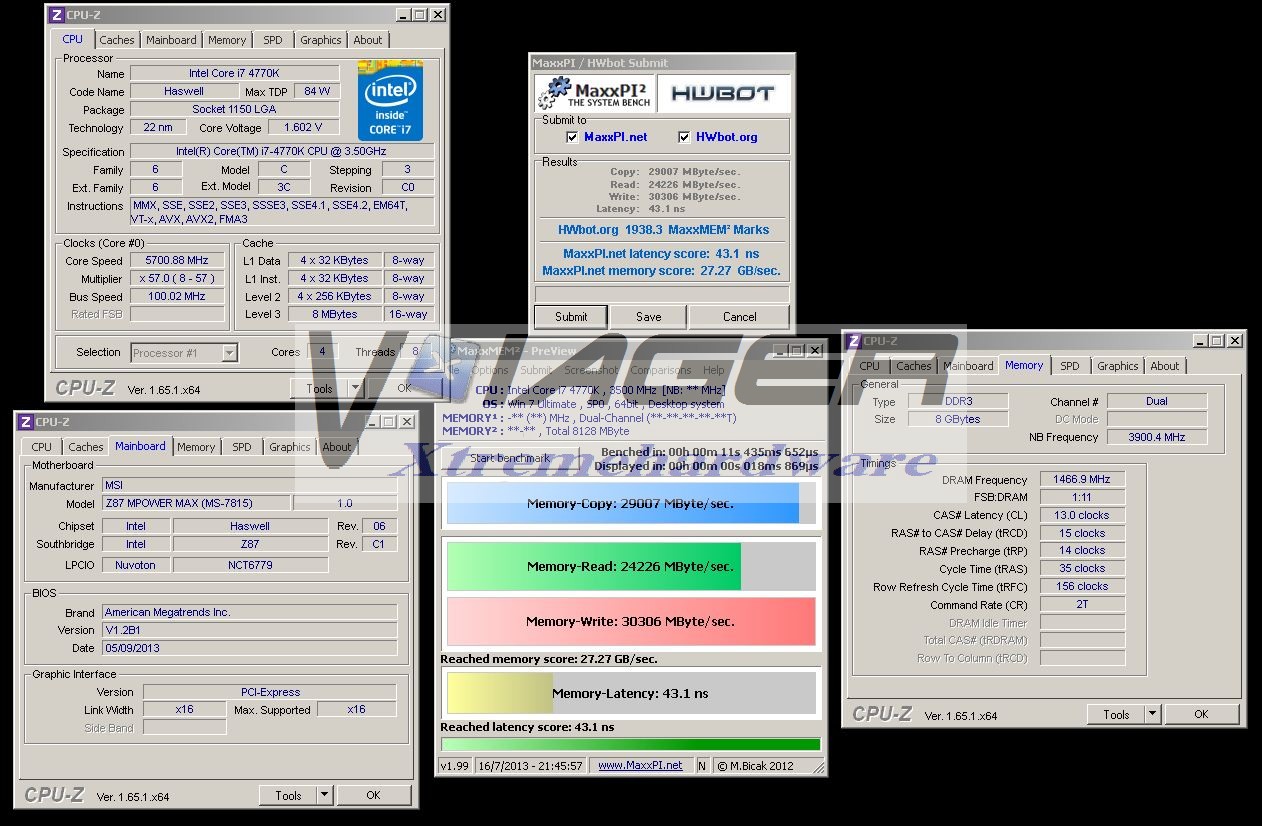Image resolution: width=1262 pixels, height=826 pixels.
Task: Switch to the SPD tab in the Memory window
Action: (x=1069, y=366)
